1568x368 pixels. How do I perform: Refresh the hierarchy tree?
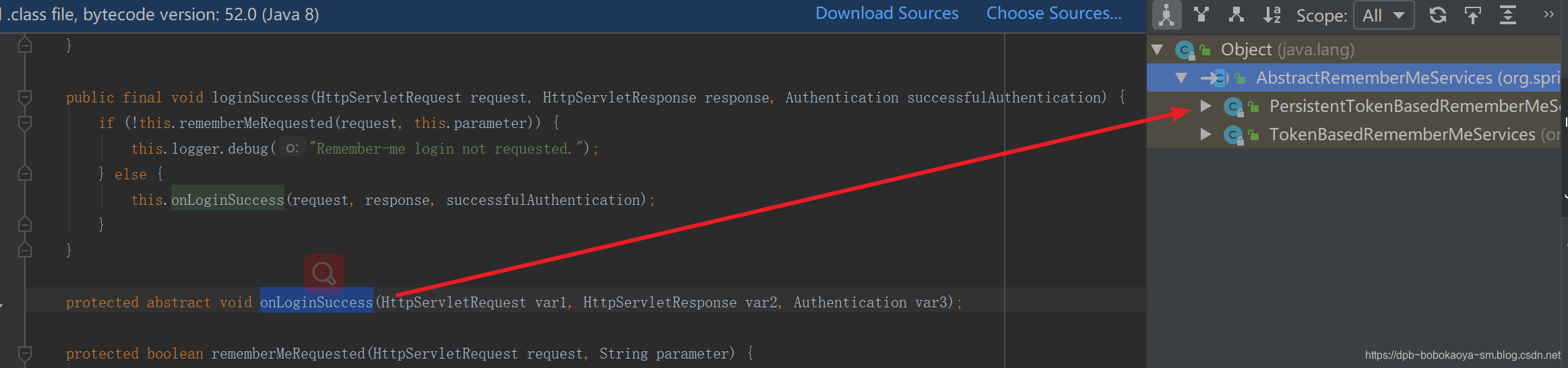click(x=1438, y=15)
